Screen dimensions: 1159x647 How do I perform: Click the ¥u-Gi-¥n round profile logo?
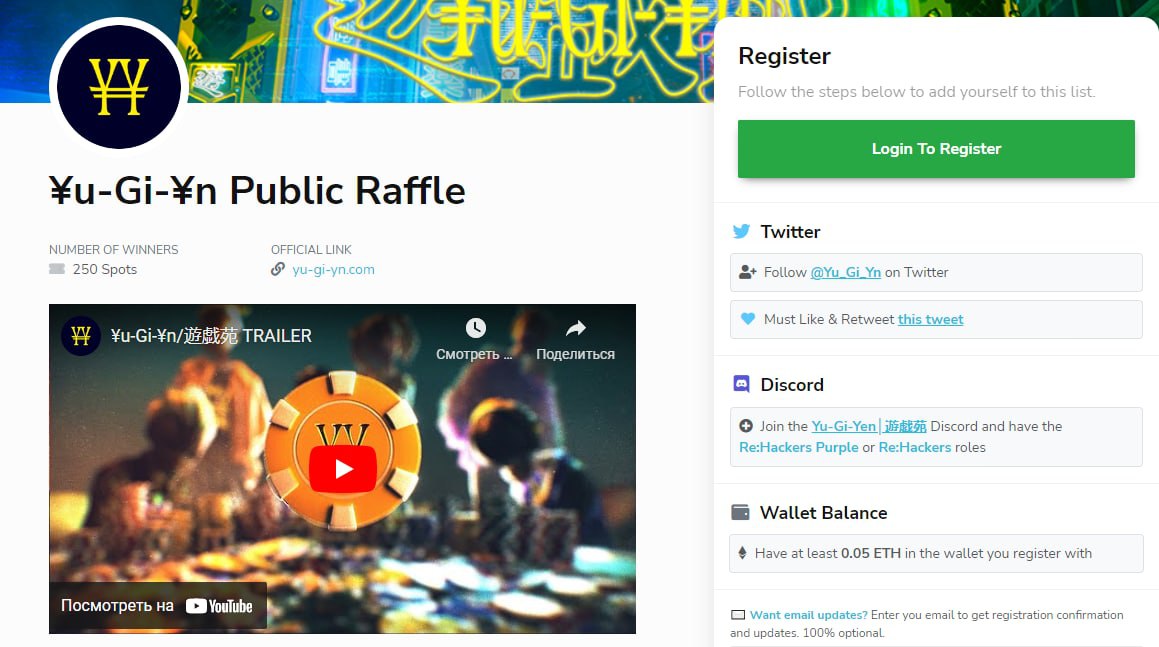(x=118, y=87)
